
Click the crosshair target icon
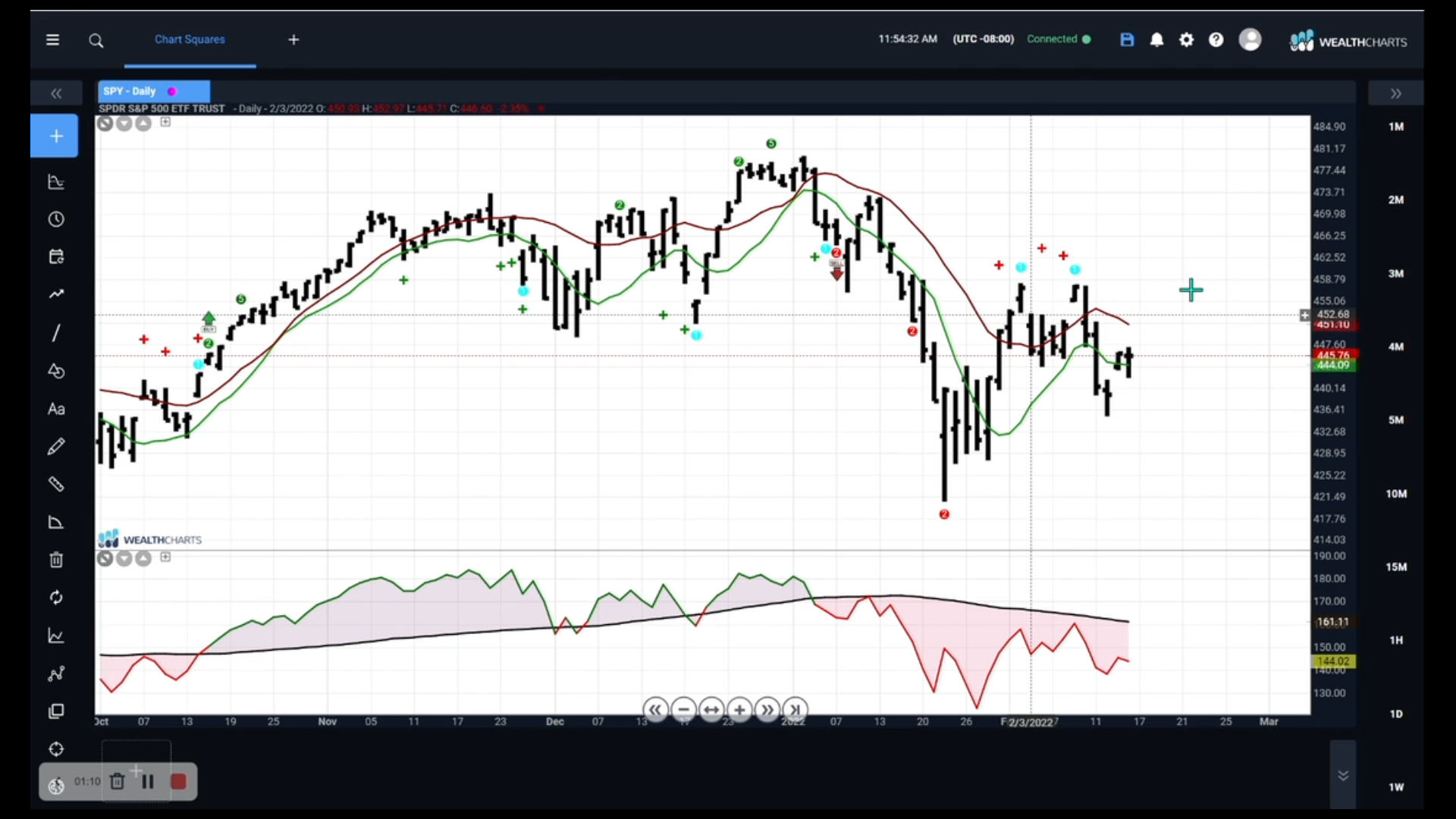click(x=55, y=749)
